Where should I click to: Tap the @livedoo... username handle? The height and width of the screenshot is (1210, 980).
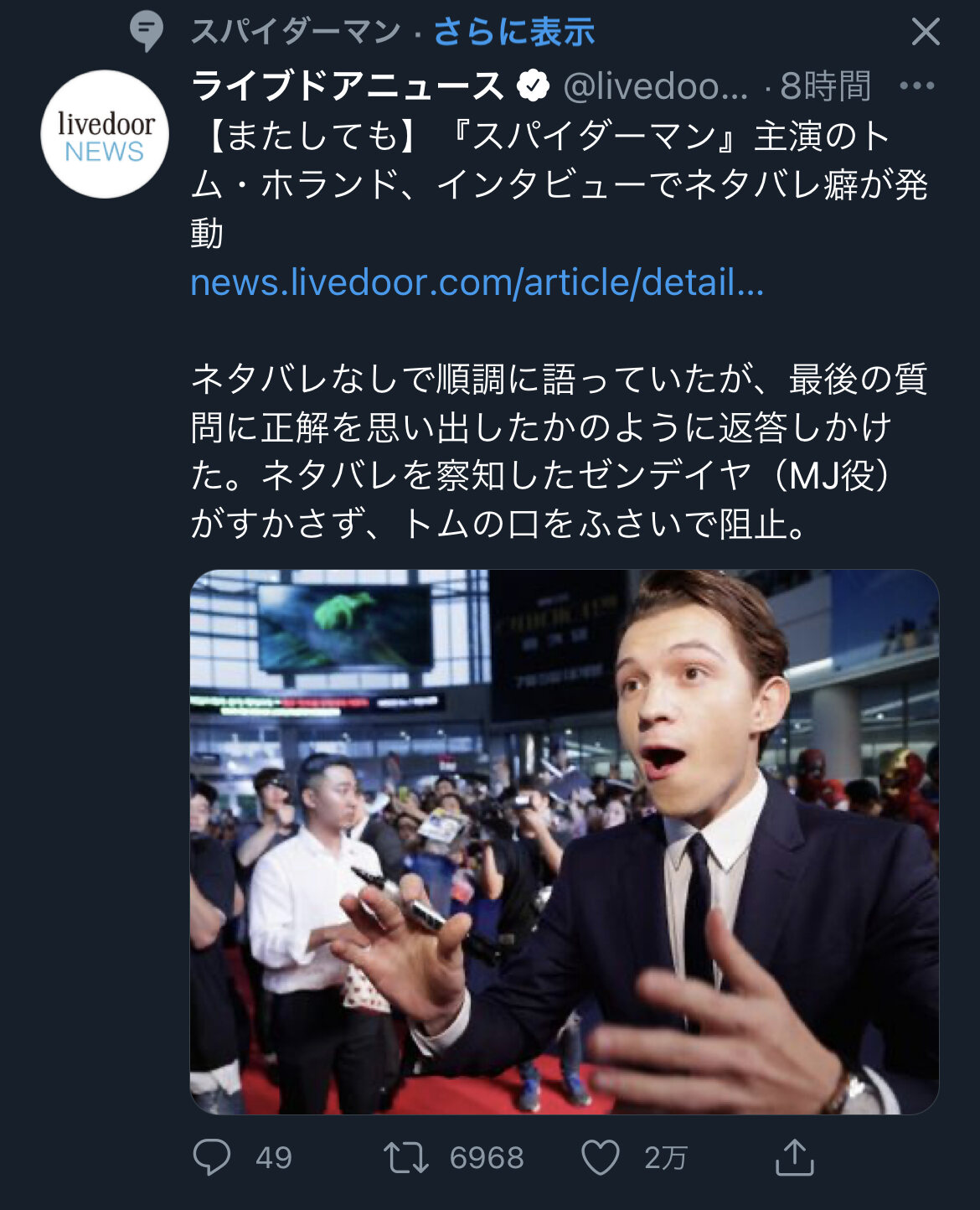click(x=655, y=85)
